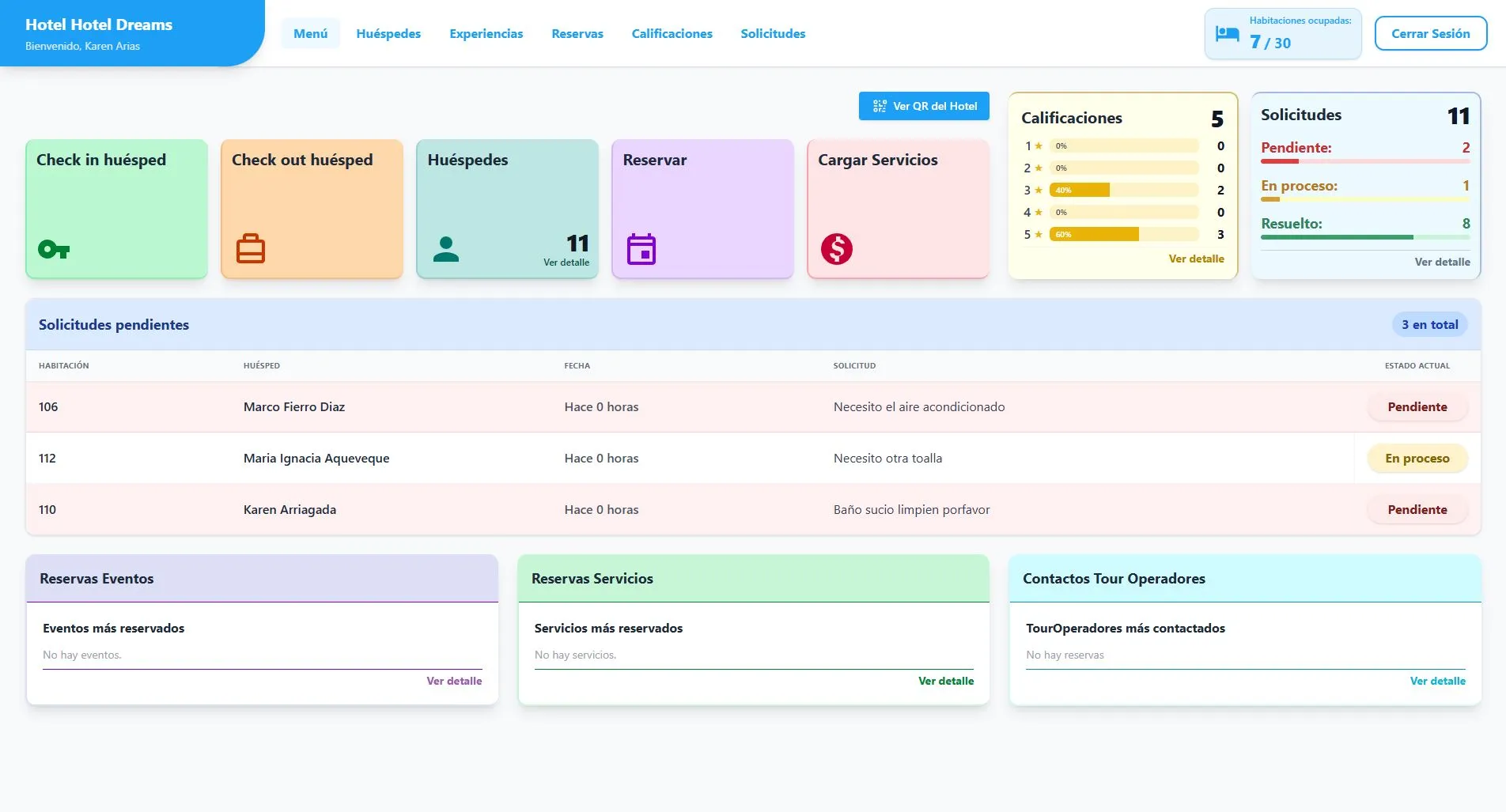Click En proceso status for room 112
Image resolution: width=1506 pixels, height=812 pixels.
[1417, 458]
